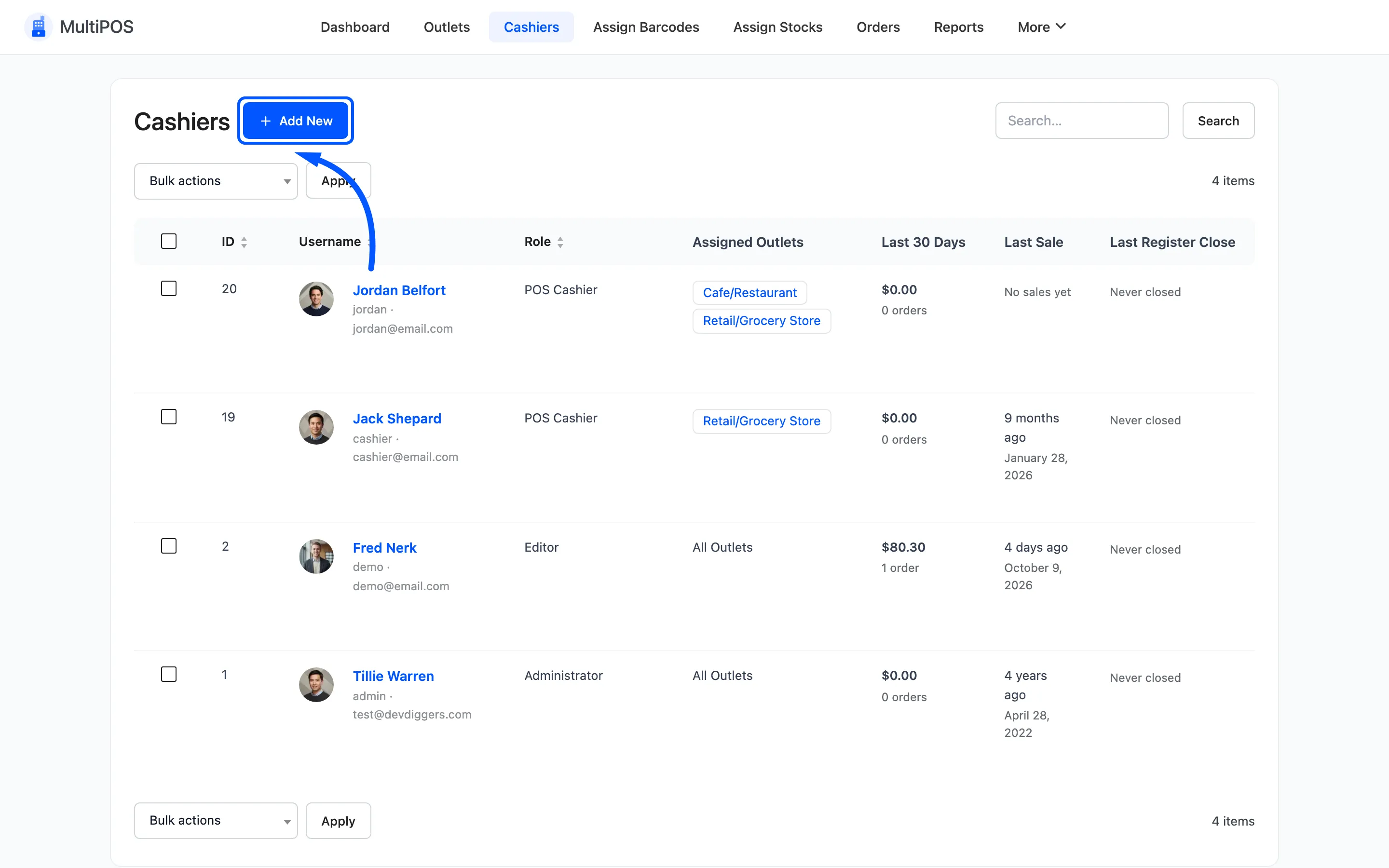The width and height of the screenshot is (1389, 868).
Task: Click the Search button
Action: point(1218,121)
